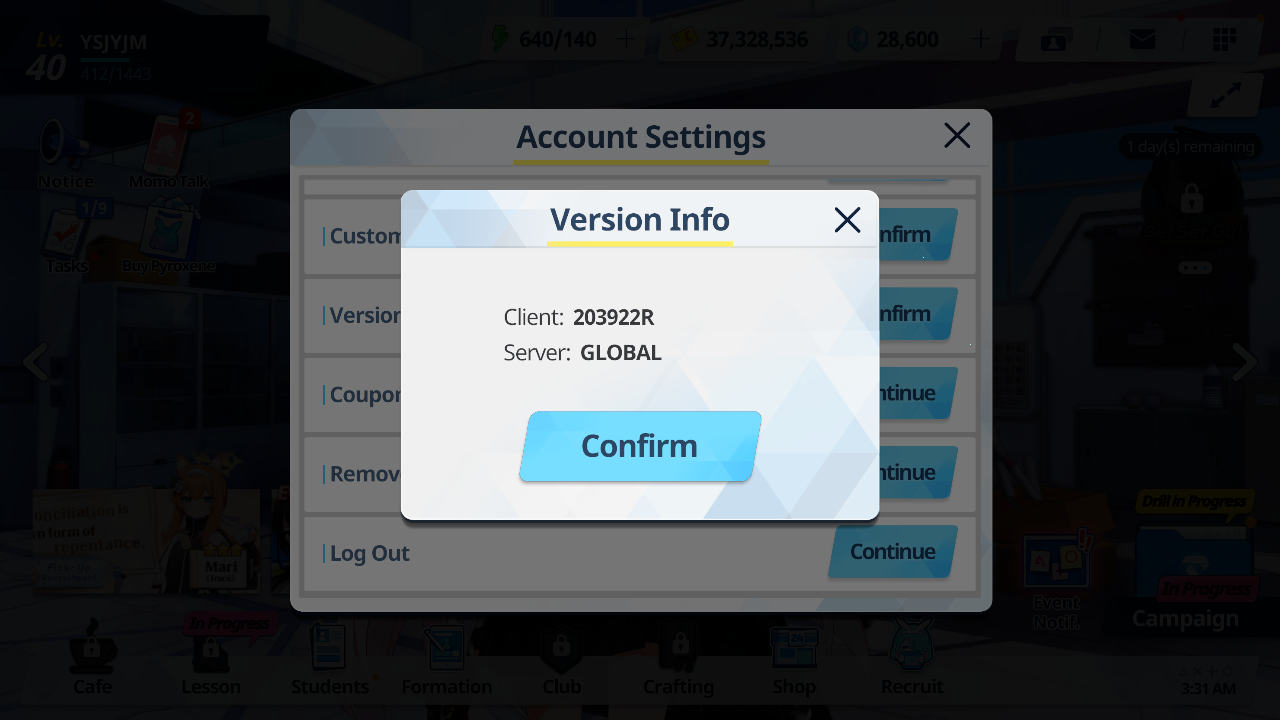The image size is (1280, 720).
Task: Continue with Log Out option
Action: click(893, 551)
